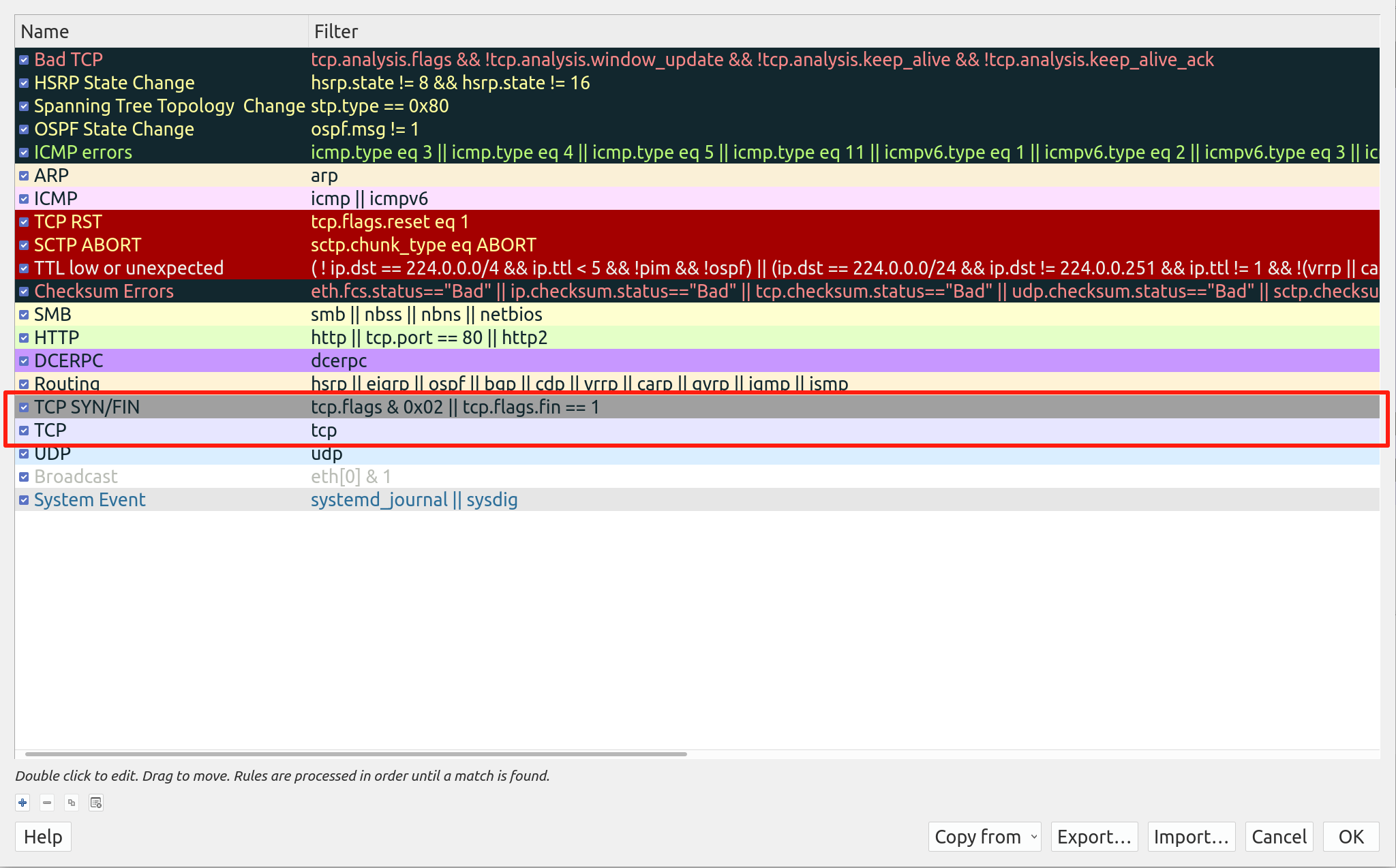Toggle the SMB rule checkbox
Screen dimensions: 1396x868
coord(24,315)
